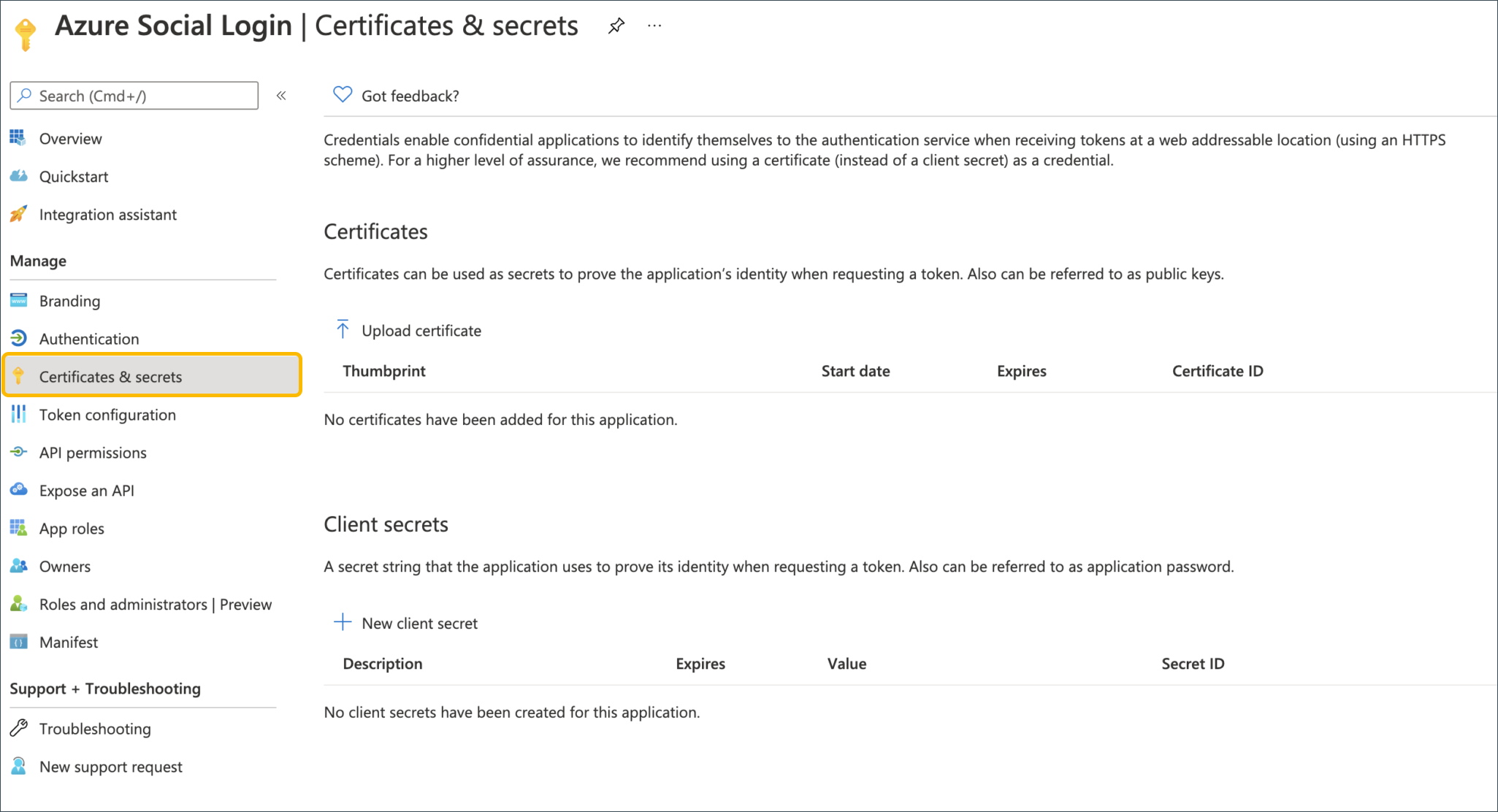1498x812 pixels.
Task: Click the Integration assistant rocket icon
Action: (19, 214)
